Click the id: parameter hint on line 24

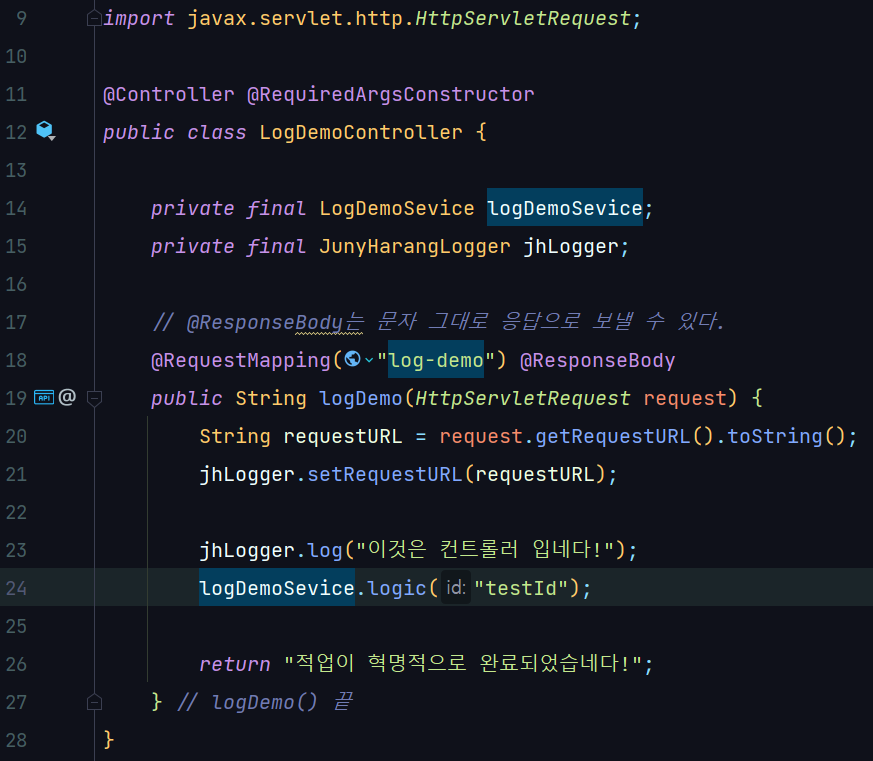pyautogui.click(x=456, y=587)
